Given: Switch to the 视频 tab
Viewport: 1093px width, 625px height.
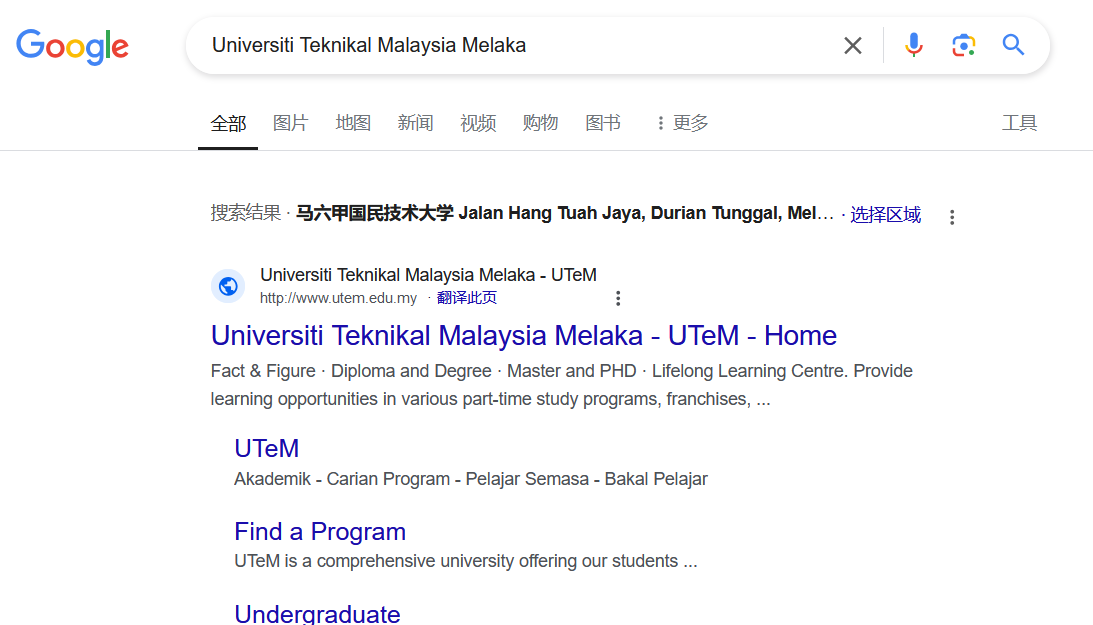Looking at the screenshot, I should coord(478,123).
